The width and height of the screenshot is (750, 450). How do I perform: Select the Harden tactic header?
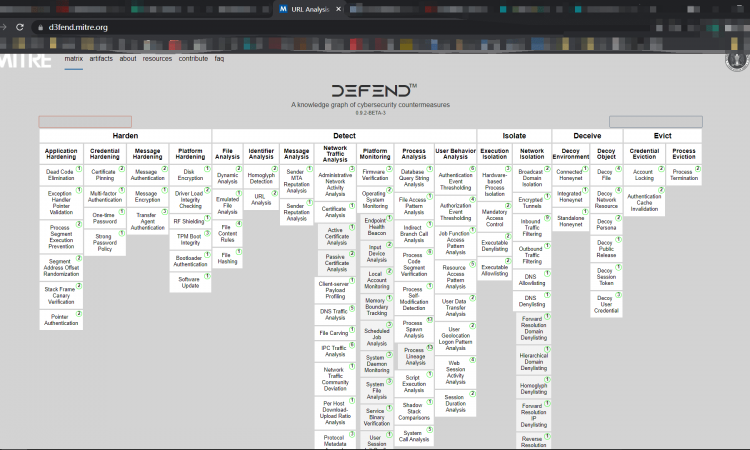coord(125,136)
